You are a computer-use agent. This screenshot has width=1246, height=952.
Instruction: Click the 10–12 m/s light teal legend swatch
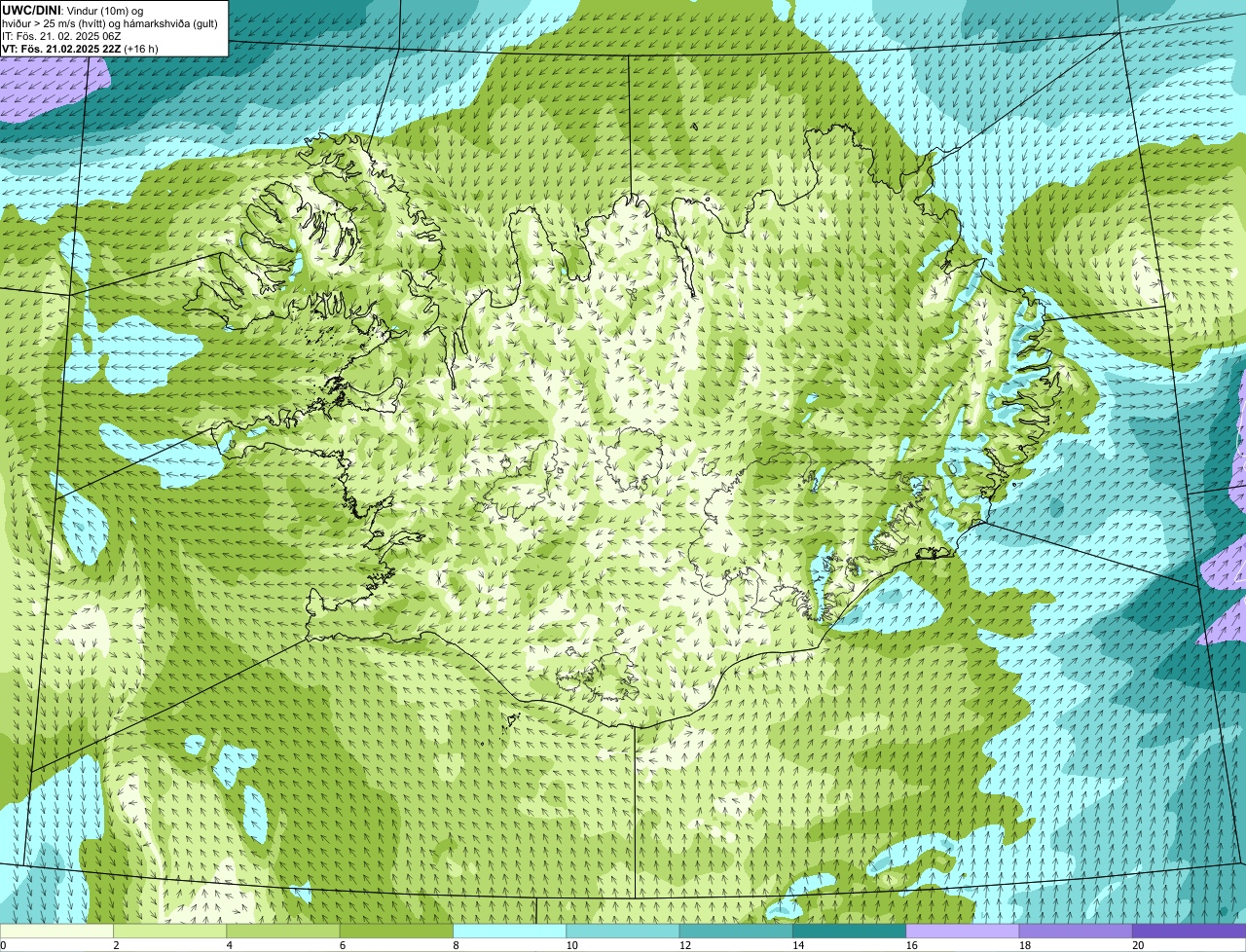coord(623,931)
